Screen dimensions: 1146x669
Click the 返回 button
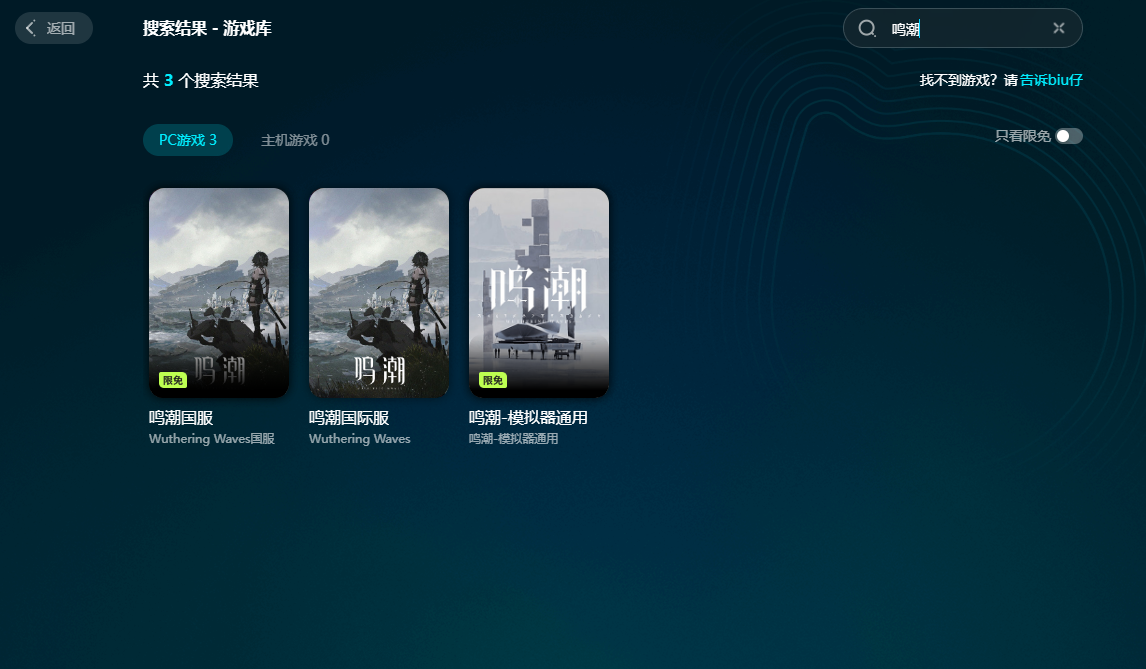pos(54,29)
